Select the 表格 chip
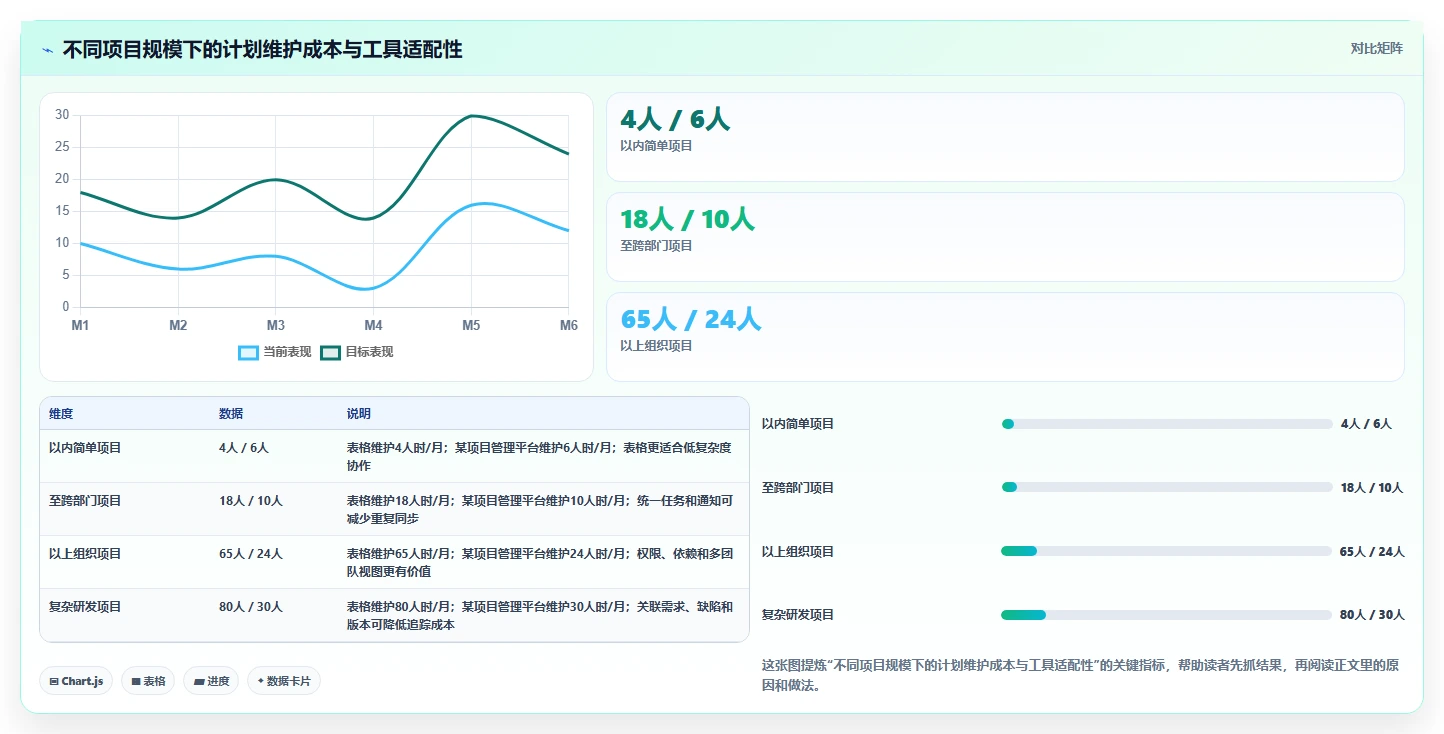Screen dimensions: 1444x734 tap(148, 681)
